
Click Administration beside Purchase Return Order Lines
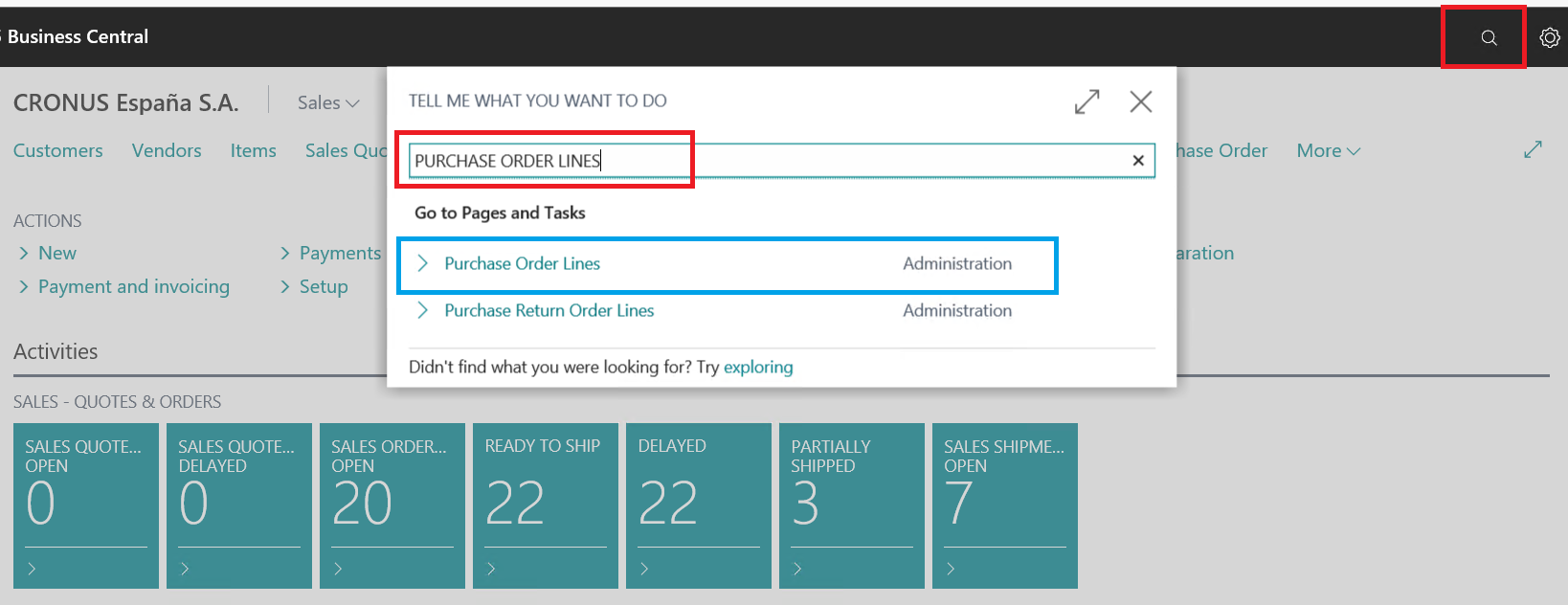(x=957, y=310)
